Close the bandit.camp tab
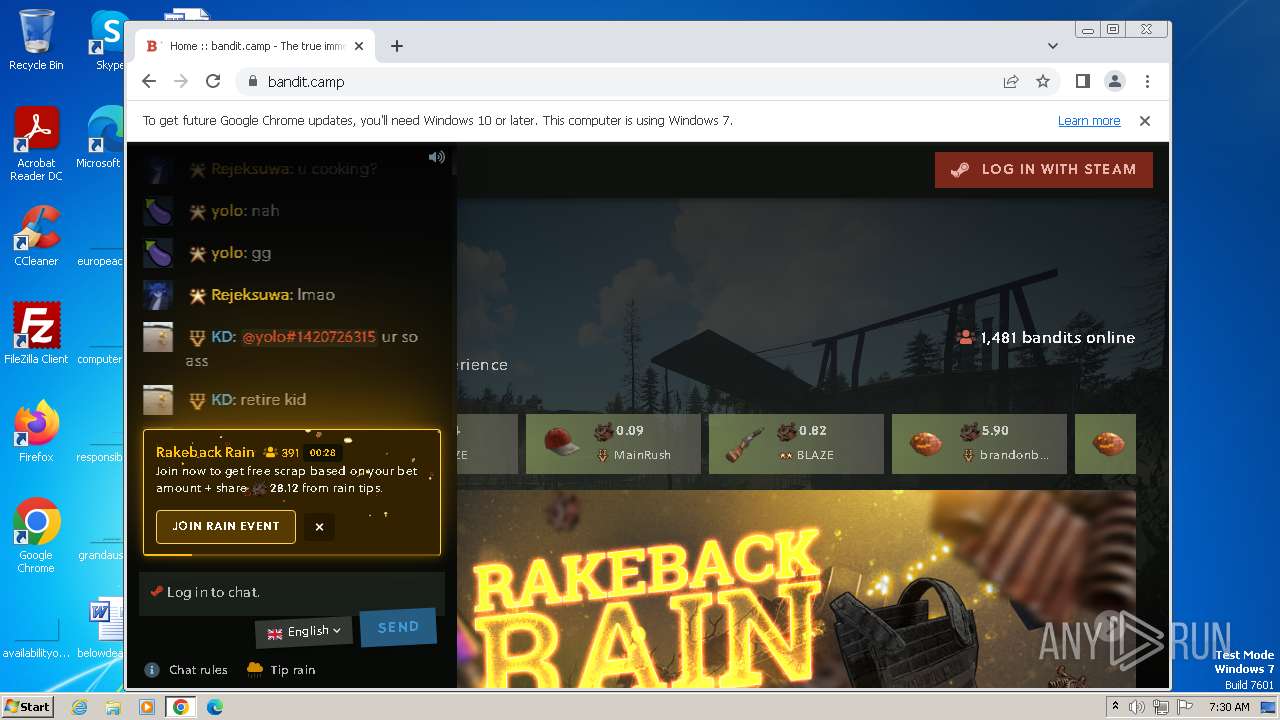Screen dimensions: 1280x720 pos(359,46)
